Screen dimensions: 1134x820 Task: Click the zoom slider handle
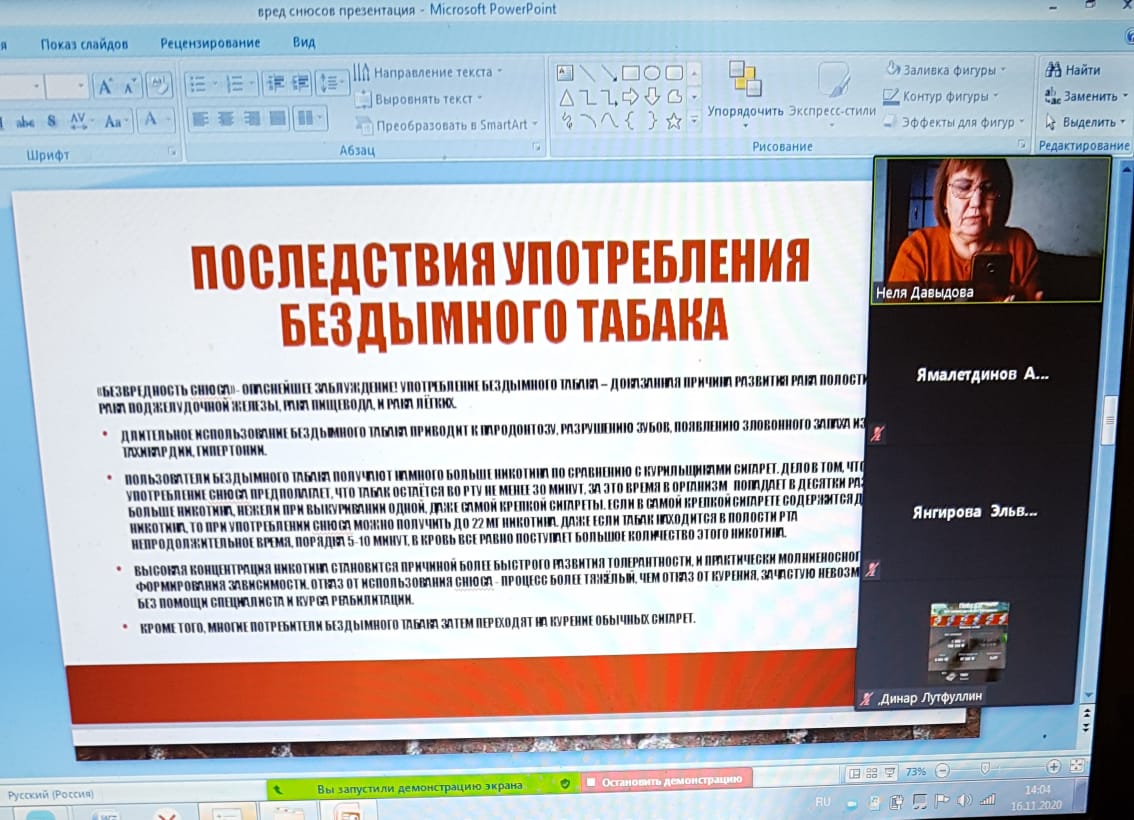tap(985, 769)
